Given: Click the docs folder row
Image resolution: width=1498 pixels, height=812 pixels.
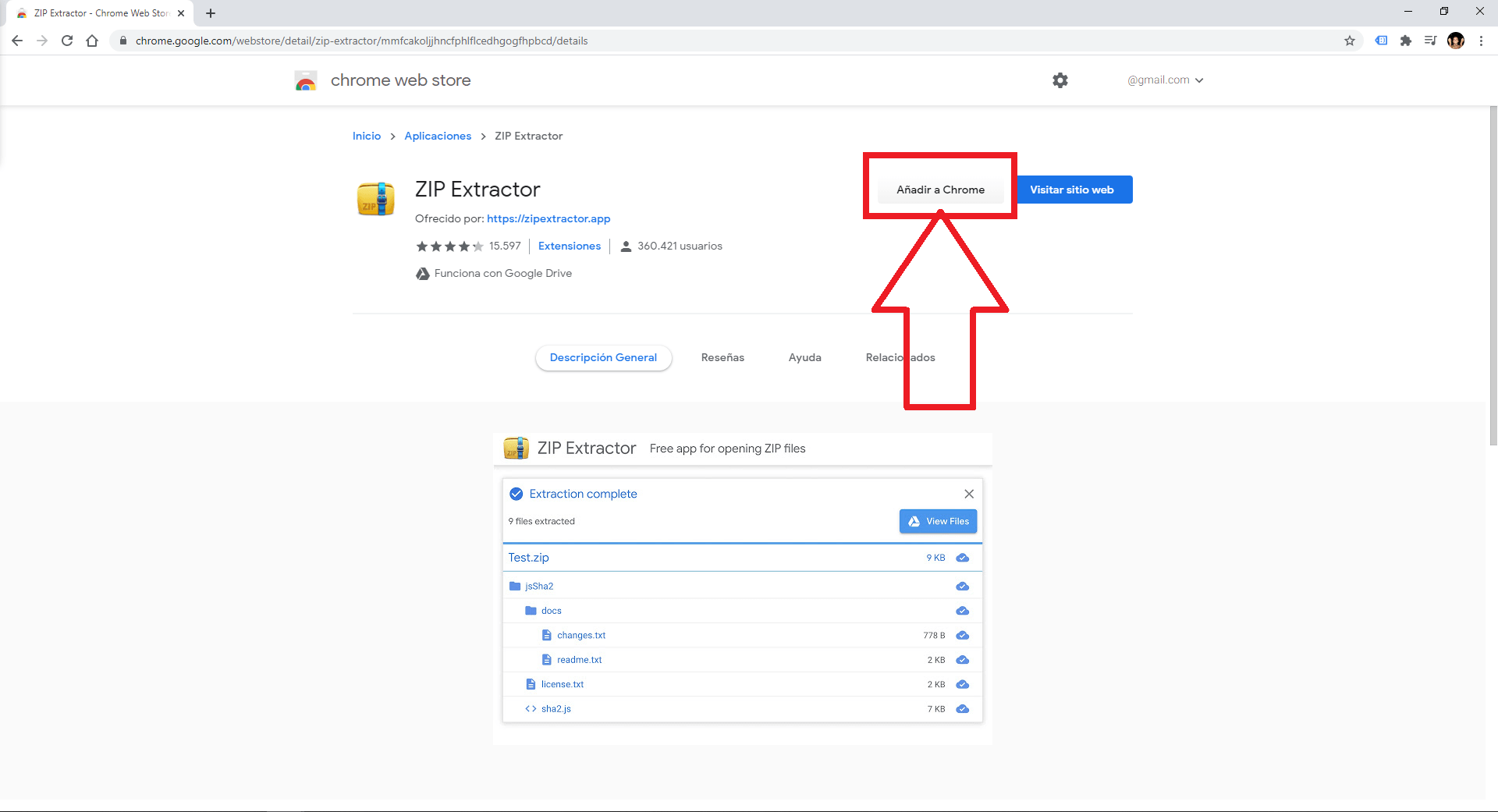Looking at the screenshot, I should click(743, 611).
